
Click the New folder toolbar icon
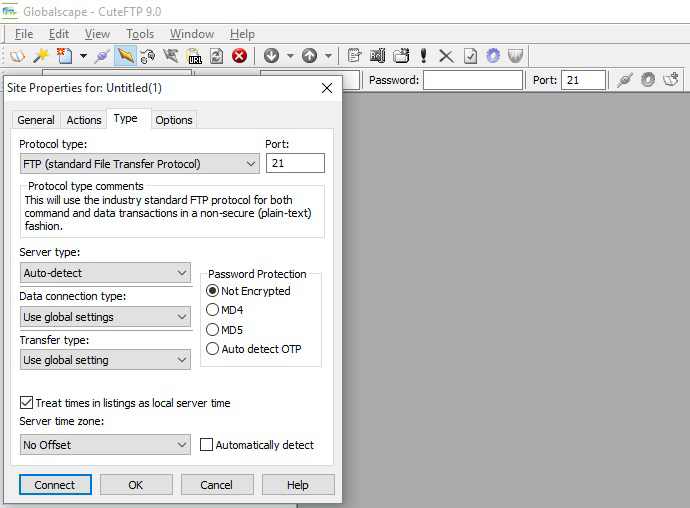coord(401,56)
